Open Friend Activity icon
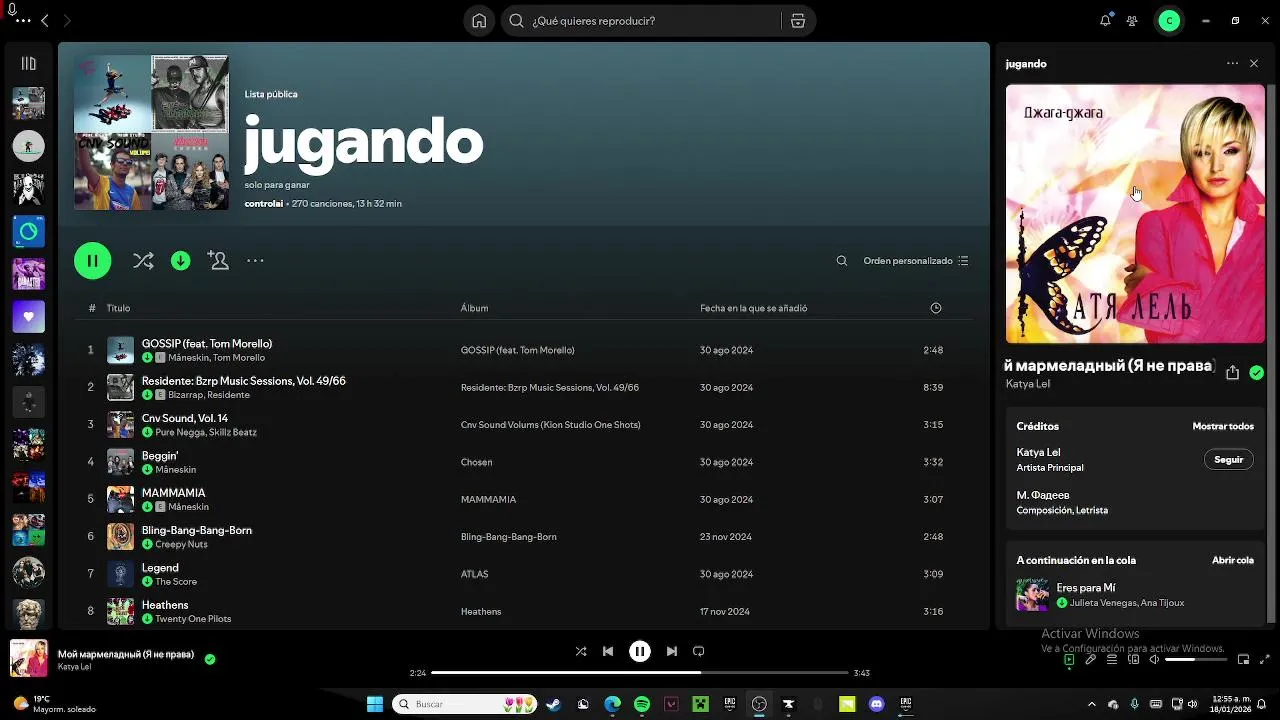The width and height of the screenshot is (1280, 720). (1132, 21)
